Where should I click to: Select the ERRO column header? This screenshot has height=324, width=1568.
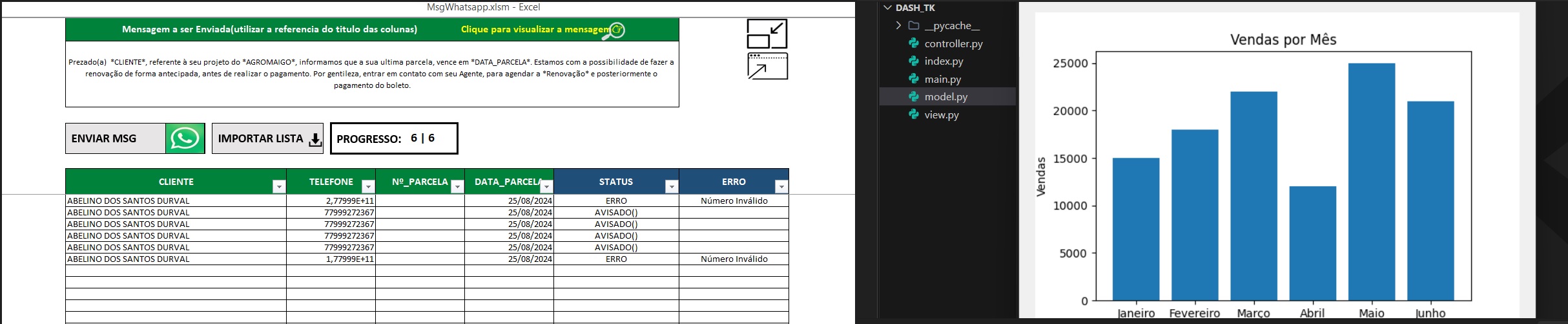[734, 182]
